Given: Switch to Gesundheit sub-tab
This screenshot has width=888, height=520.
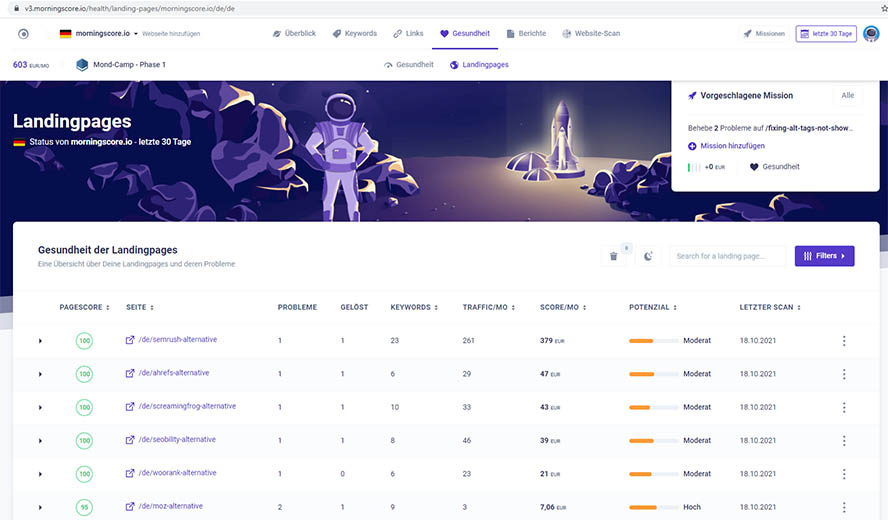Looking at the screenshot, I should tap(409, 65).
